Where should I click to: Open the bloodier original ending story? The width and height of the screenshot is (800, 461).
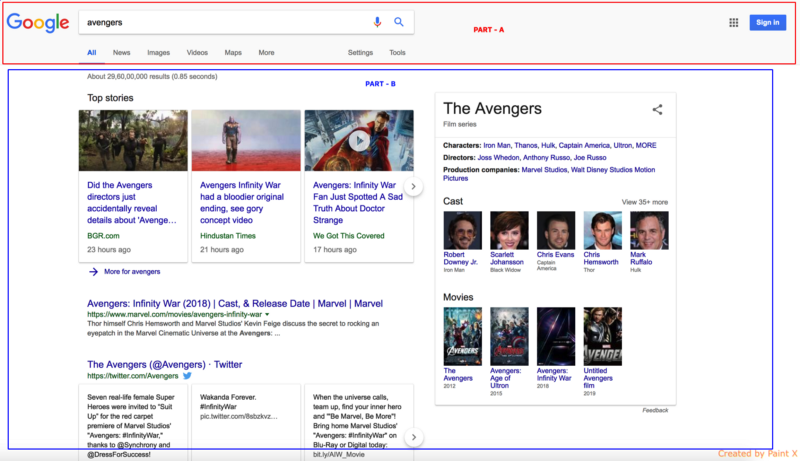pyautogui.click(x=242, y=202)
